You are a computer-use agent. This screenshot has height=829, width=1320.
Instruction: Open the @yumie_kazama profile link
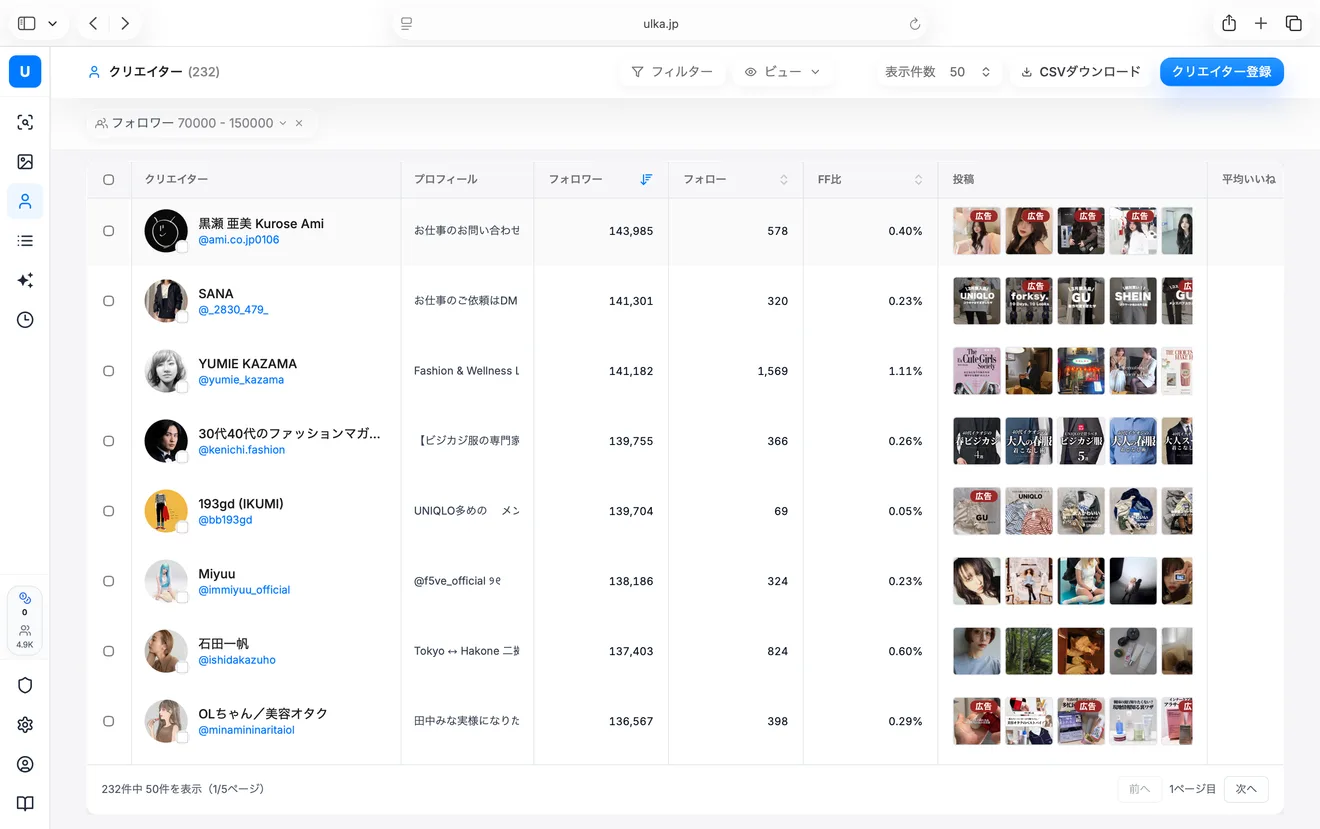click(241, 380)
